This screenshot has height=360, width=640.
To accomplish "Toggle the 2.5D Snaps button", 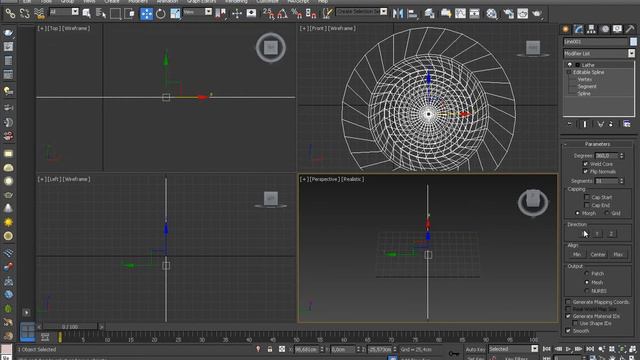I will [x=268, y=13].
